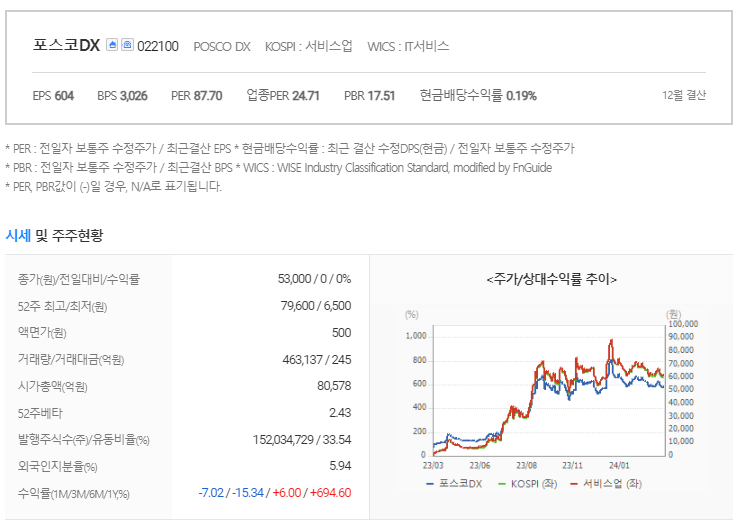Click the 24/01 x-axis date label

(x=619, y=465)
